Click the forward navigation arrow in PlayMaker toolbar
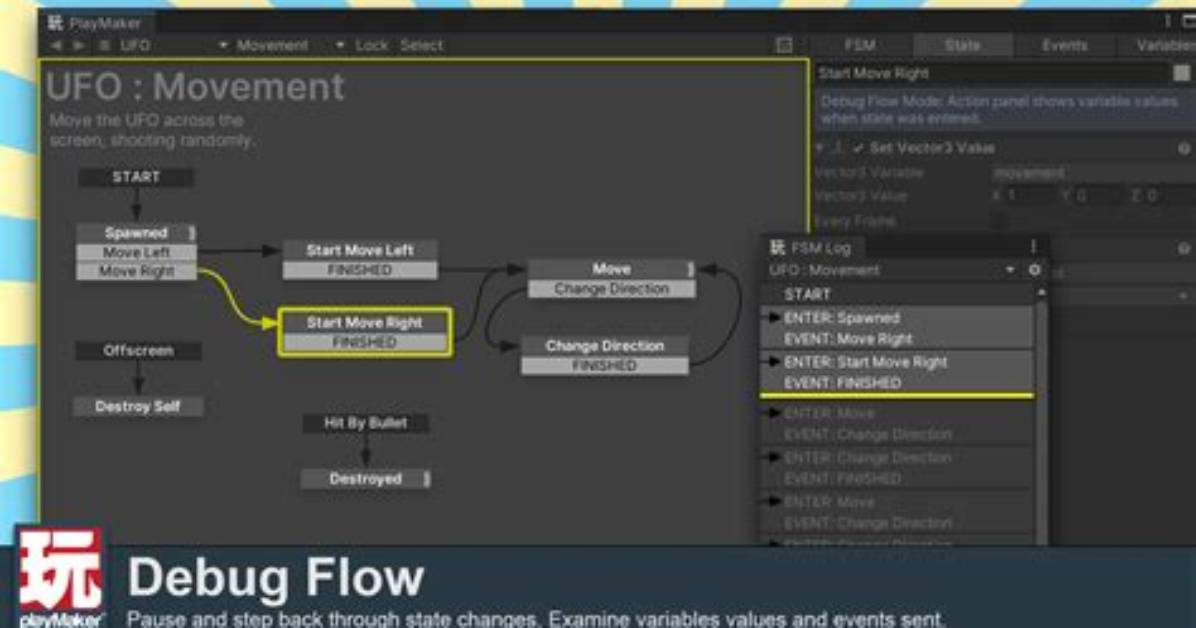The width and height of the screenshot is (1196, 628). point(79,46)
